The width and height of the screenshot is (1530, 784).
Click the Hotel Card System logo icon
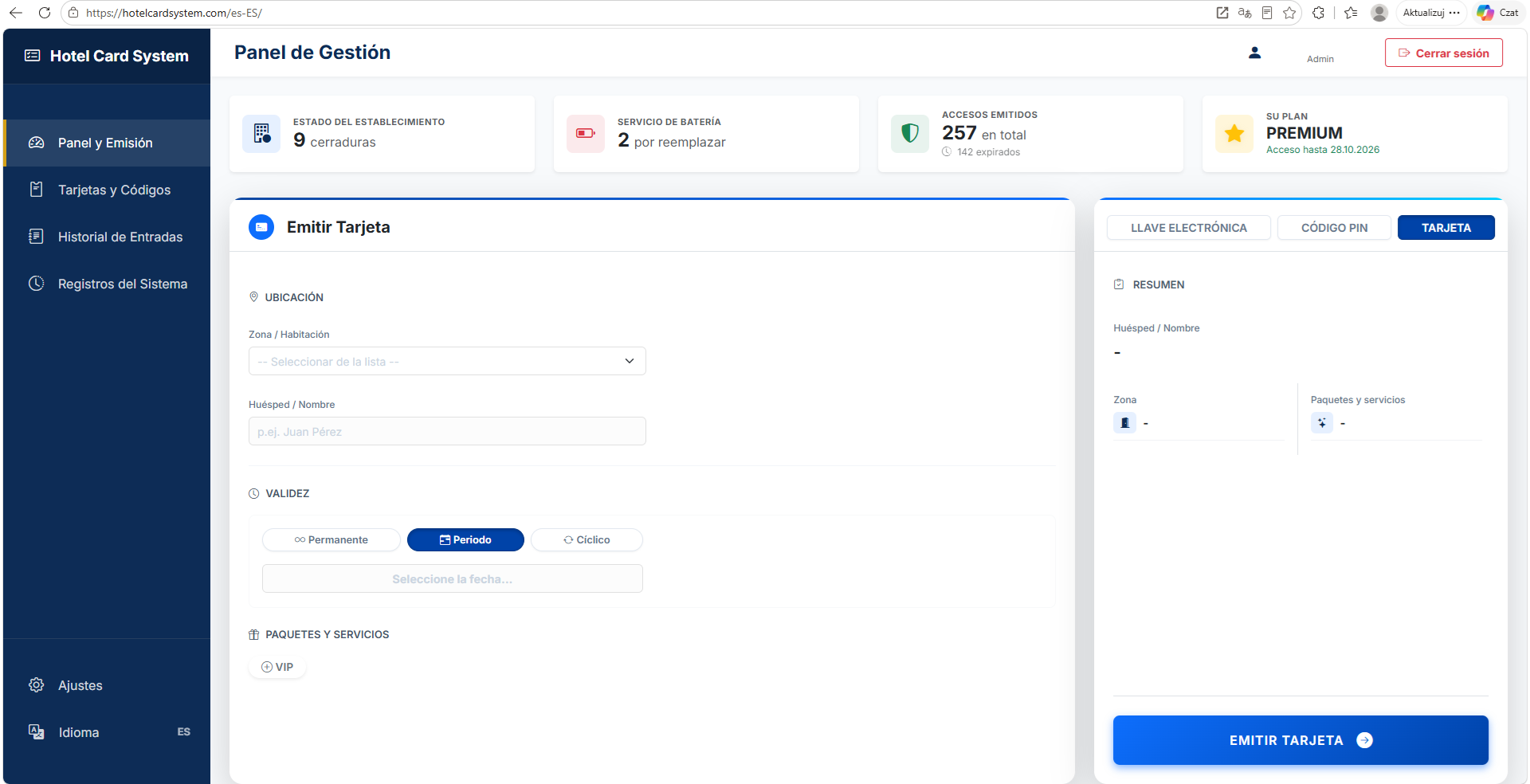(33, 56)
